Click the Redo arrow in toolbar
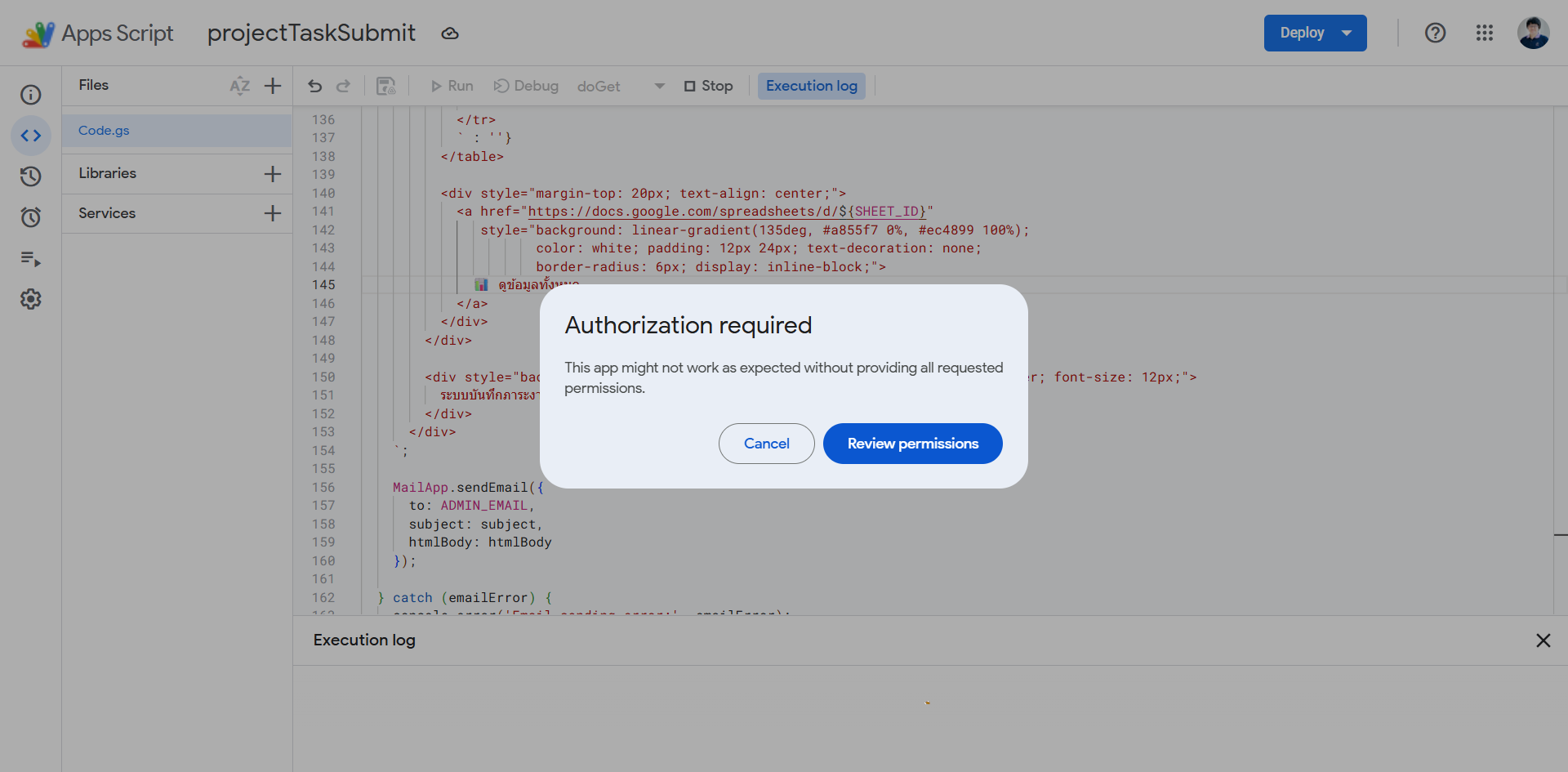The image size is (1568, 772). (x=344, y=86)
